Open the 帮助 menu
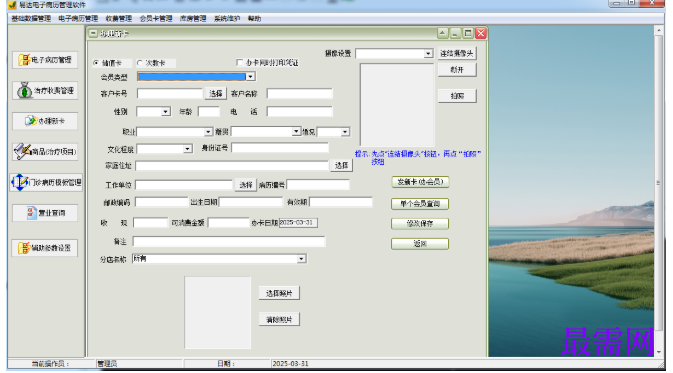This screenshot has height=373, width=673. (x=254, y=18)
